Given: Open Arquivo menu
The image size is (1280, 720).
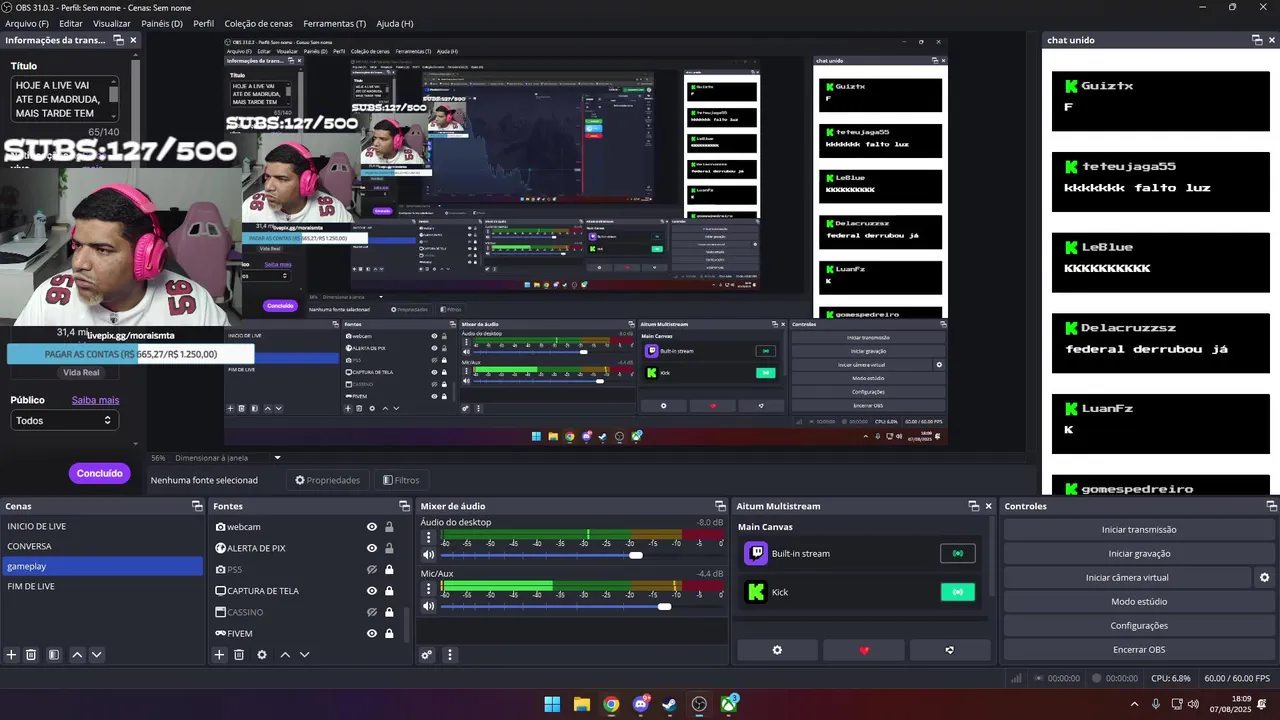Looking at the screenshot, I should pyautogui.click(x=27, y=23).
